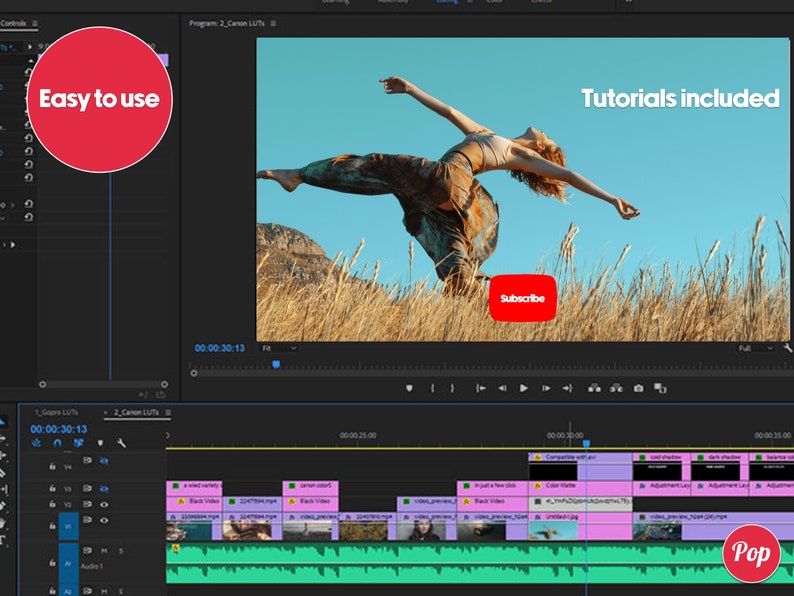This screenshot has width=794, height=596.
Task: Click the Export Frame camera icon
Action: click(639, 388)
